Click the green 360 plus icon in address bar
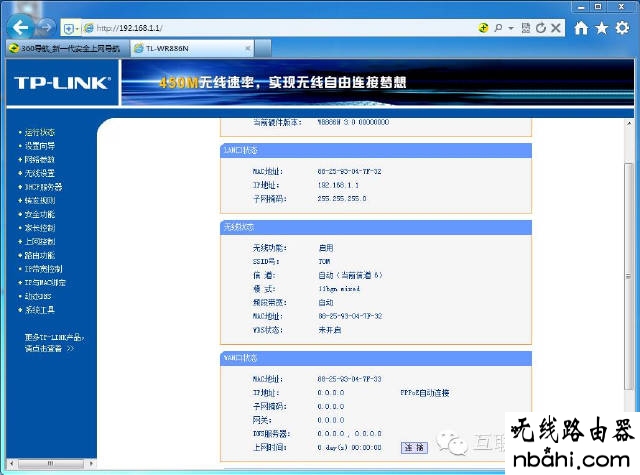Viewport: 640px width, 475px height. 483,28
